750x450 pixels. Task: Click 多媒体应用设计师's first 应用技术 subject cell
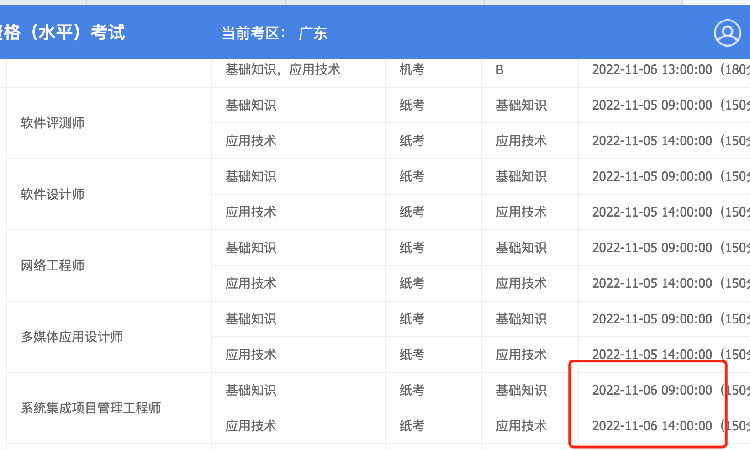click(x=251, y=354)
